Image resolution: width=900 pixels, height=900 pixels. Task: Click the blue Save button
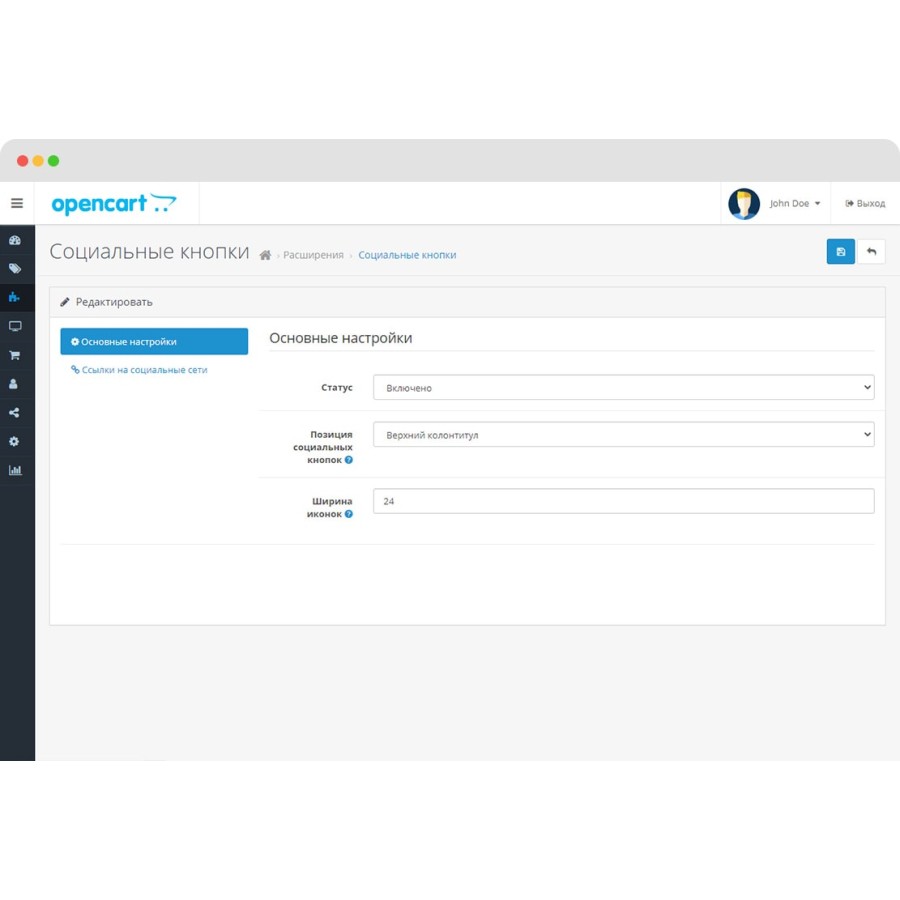click(840, 251)
